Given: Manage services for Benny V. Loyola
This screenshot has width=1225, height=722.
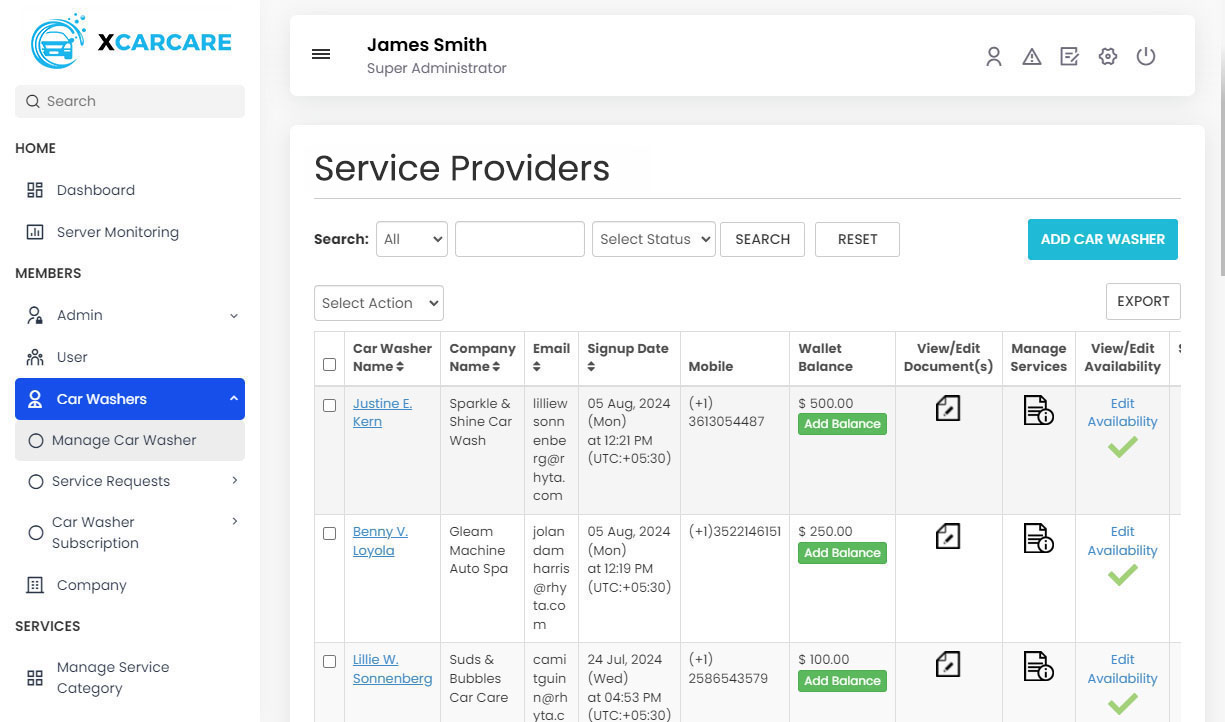Looking at the screenshot, I should [x=1038, y=537].
